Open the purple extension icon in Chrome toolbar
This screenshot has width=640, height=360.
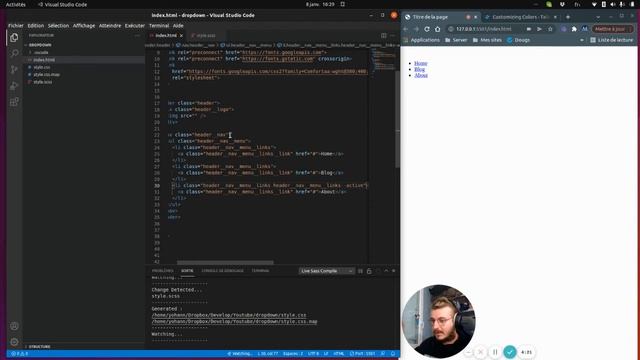click(x=564, y=29)
